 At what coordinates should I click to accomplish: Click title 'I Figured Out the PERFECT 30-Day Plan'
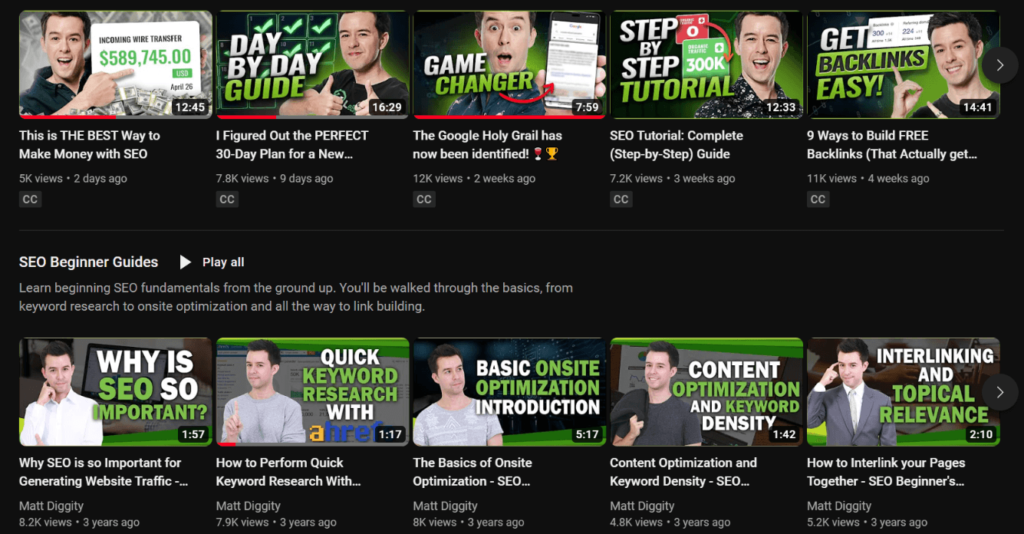[x=292, y=144]
